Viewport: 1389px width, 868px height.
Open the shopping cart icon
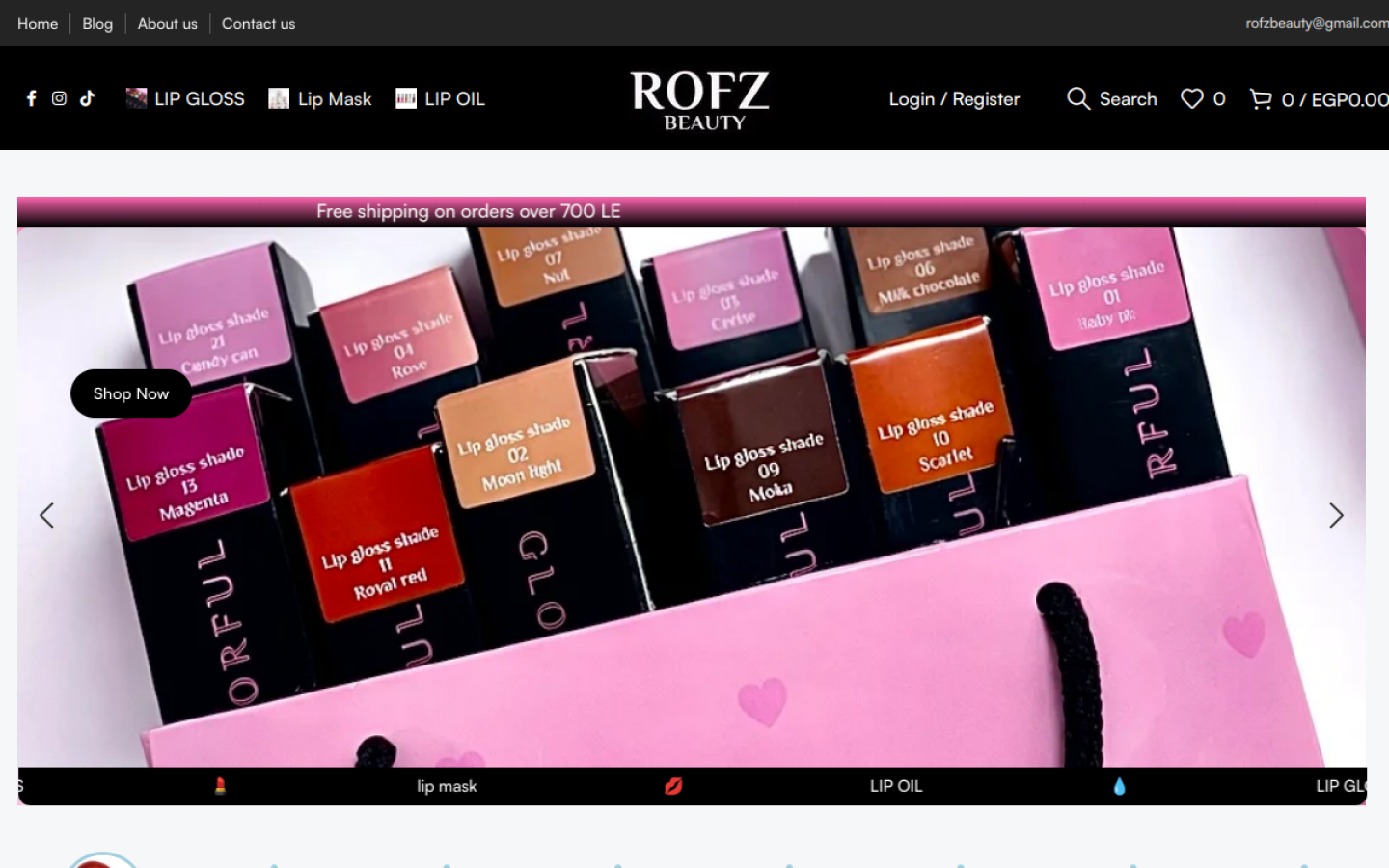coord(1260,98)
